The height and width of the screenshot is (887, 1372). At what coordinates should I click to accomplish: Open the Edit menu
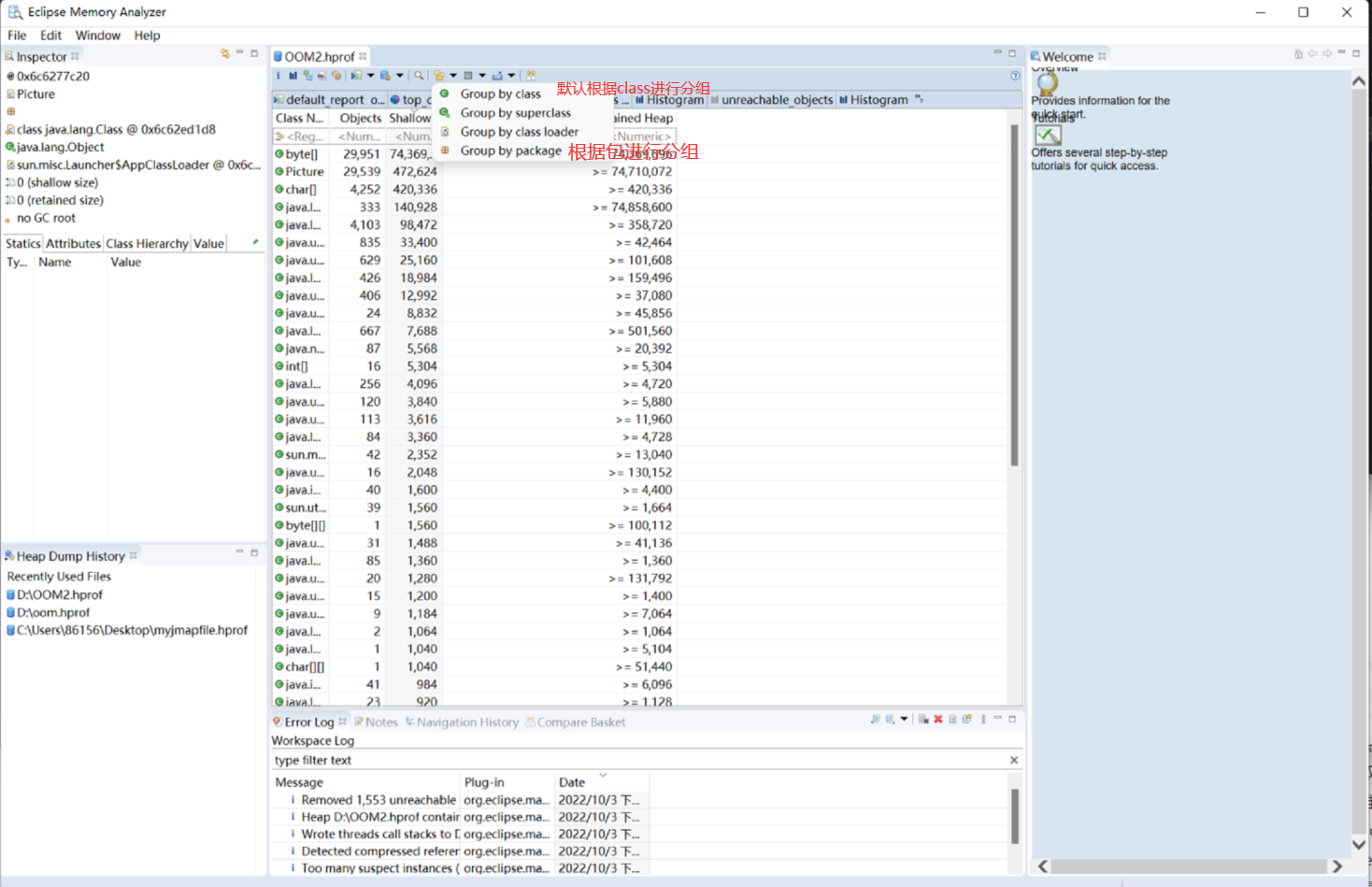coord(50,36)
